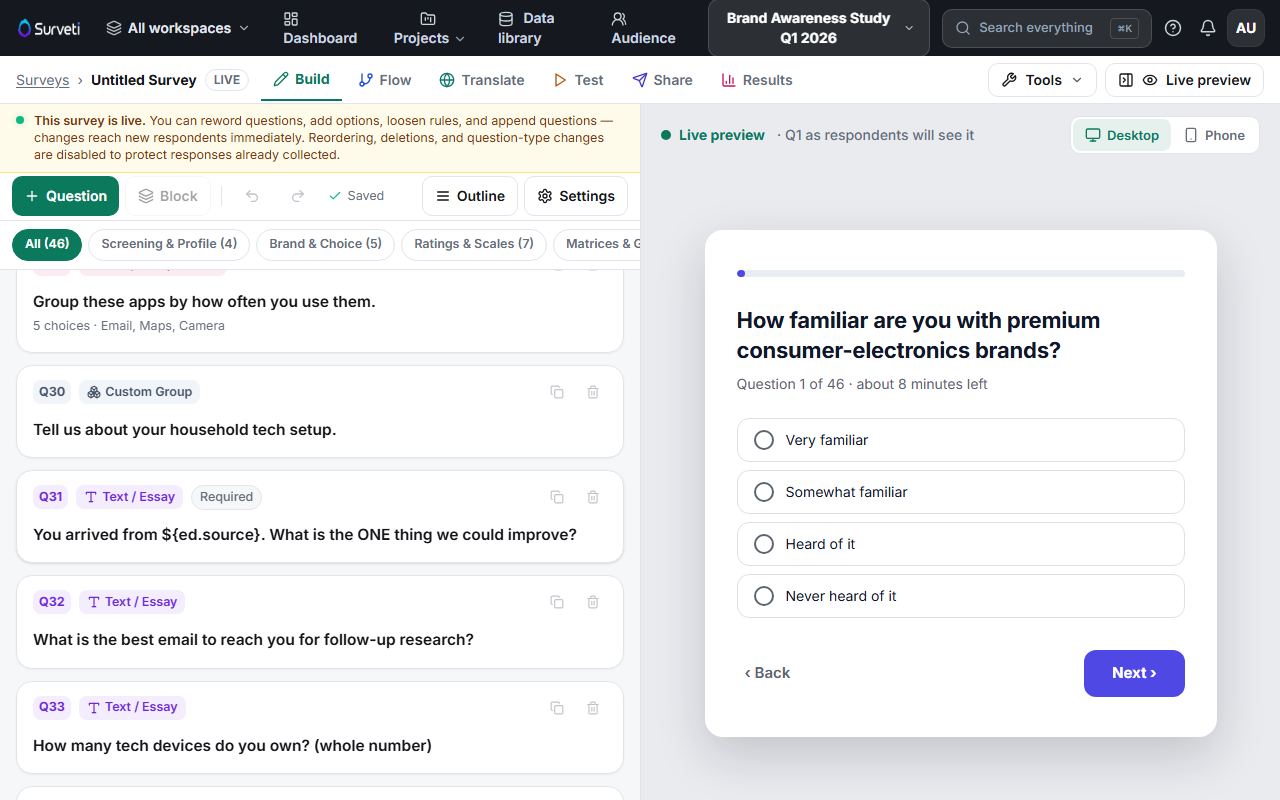Delete question Q32 using the trash icon
The height and width of the screenshot is (800, 1280).
click(x=593, y=602)
